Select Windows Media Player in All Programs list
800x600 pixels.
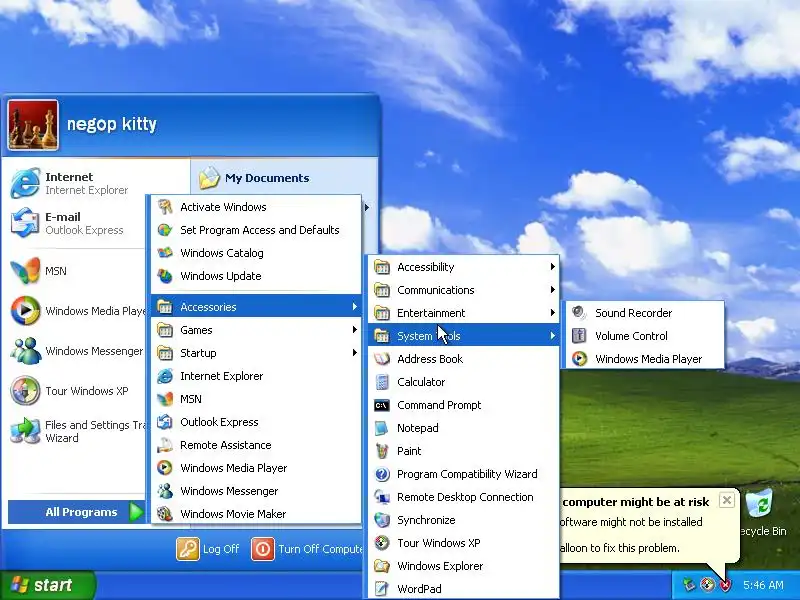(256, 468)
